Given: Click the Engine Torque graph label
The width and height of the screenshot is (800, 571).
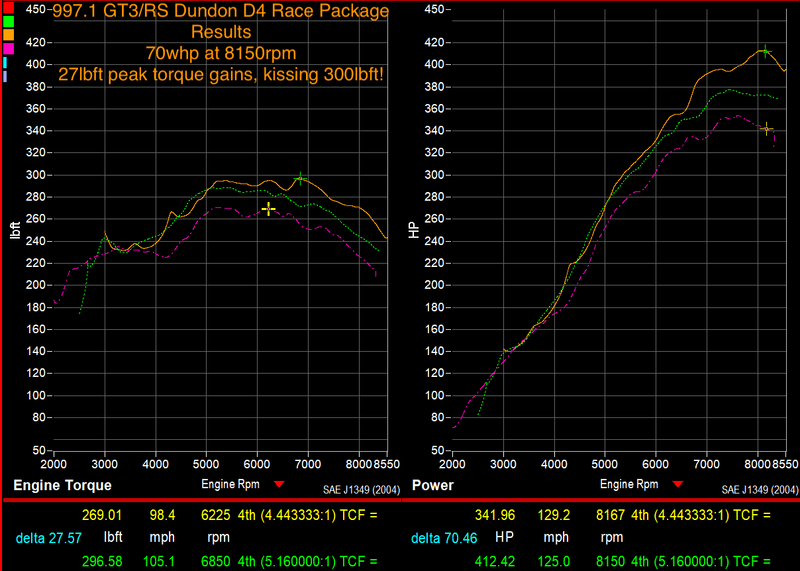Looking at the screenshot, I should pyautogui.click(x=62, y=485).
